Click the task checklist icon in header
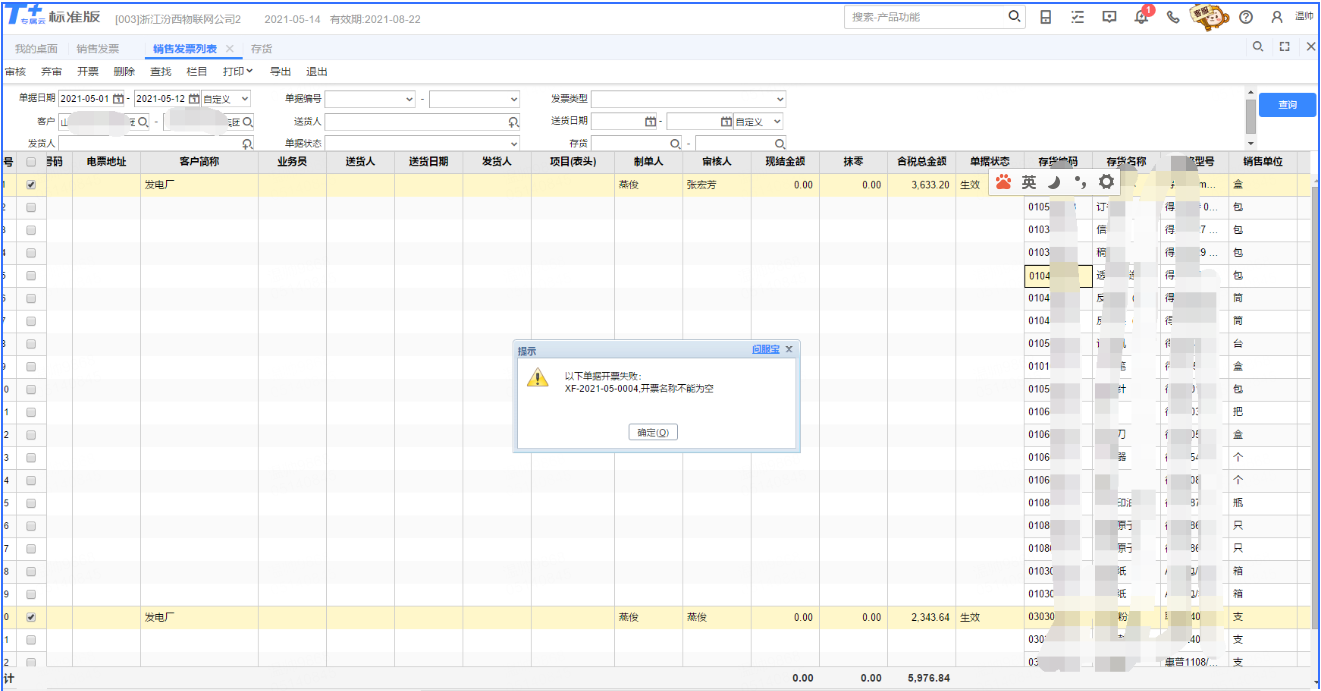The image size is (1321, 691). [1077, 17]
